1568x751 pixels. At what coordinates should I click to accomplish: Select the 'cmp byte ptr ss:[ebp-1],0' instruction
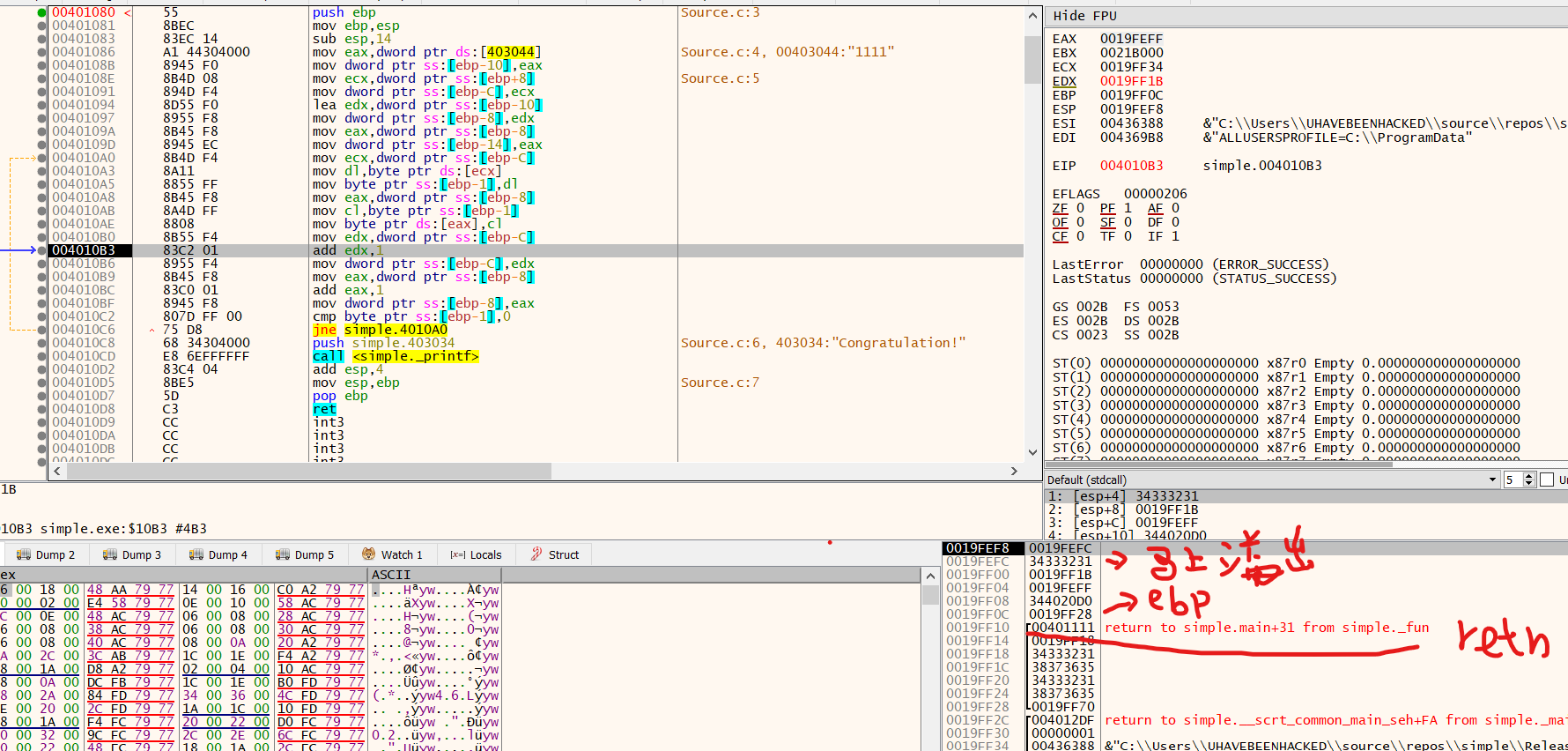411,316
